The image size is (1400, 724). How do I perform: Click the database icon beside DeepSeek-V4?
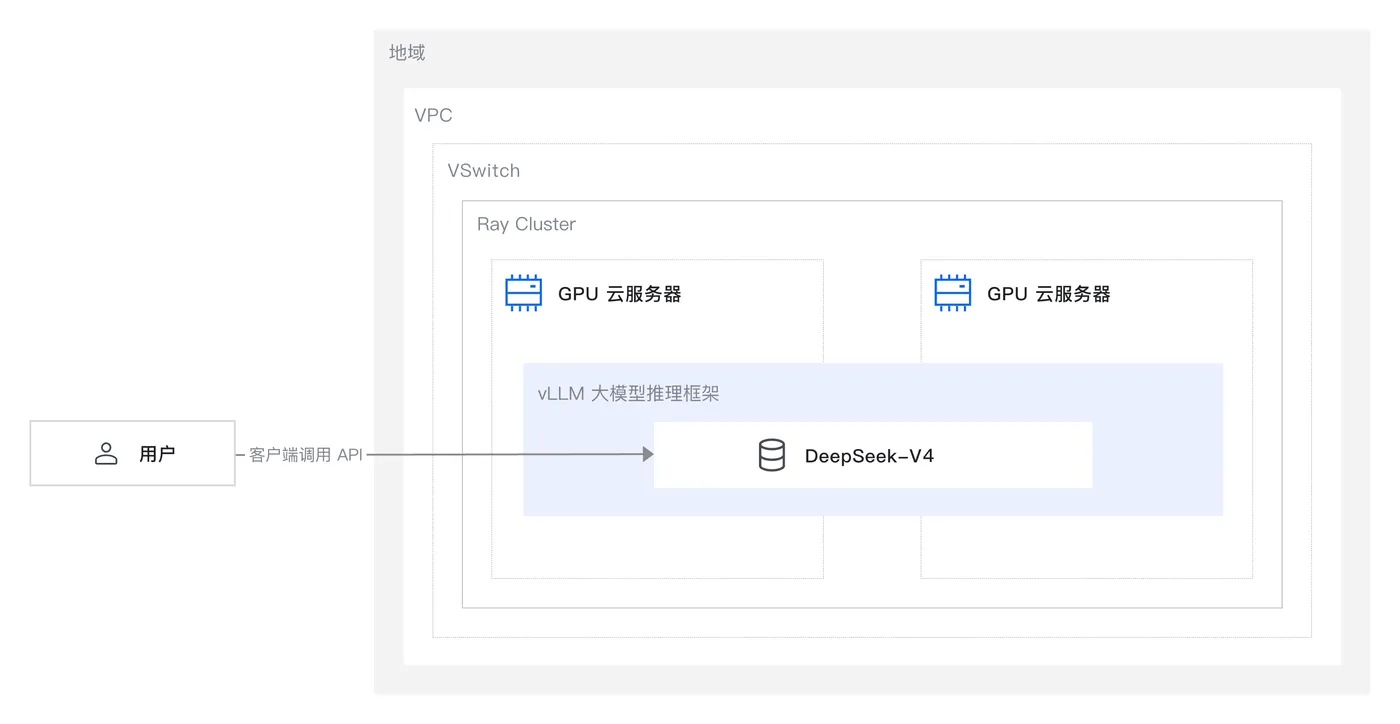772,456
